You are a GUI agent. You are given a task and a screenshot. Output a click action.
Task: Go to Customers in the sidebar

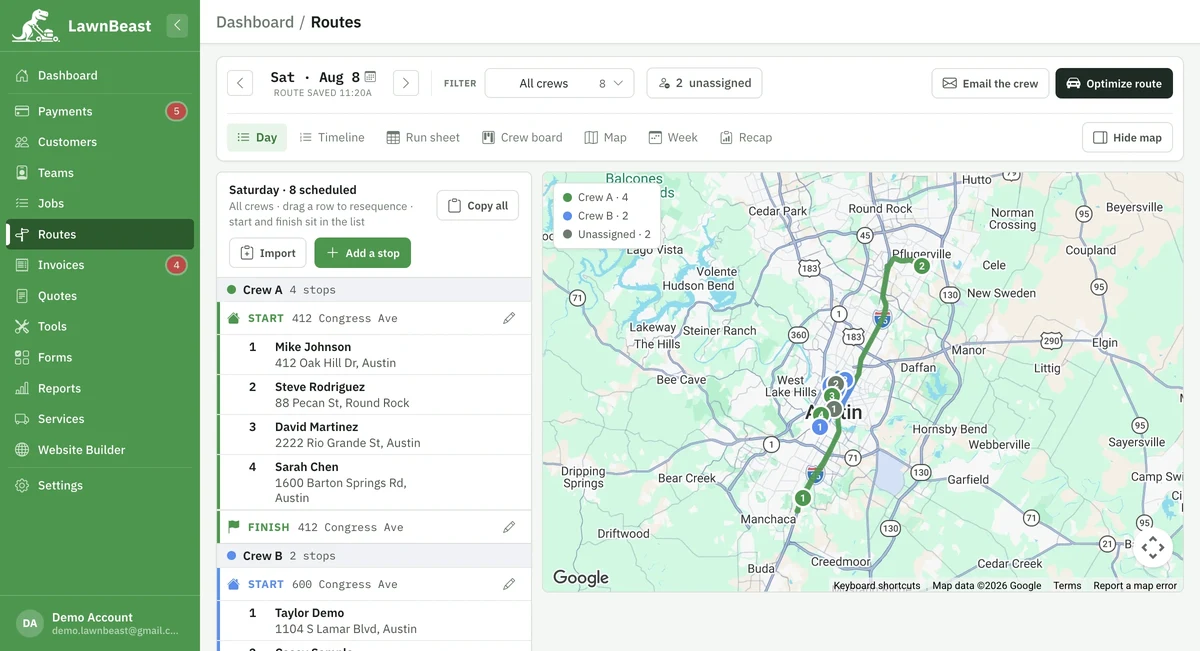100,142
